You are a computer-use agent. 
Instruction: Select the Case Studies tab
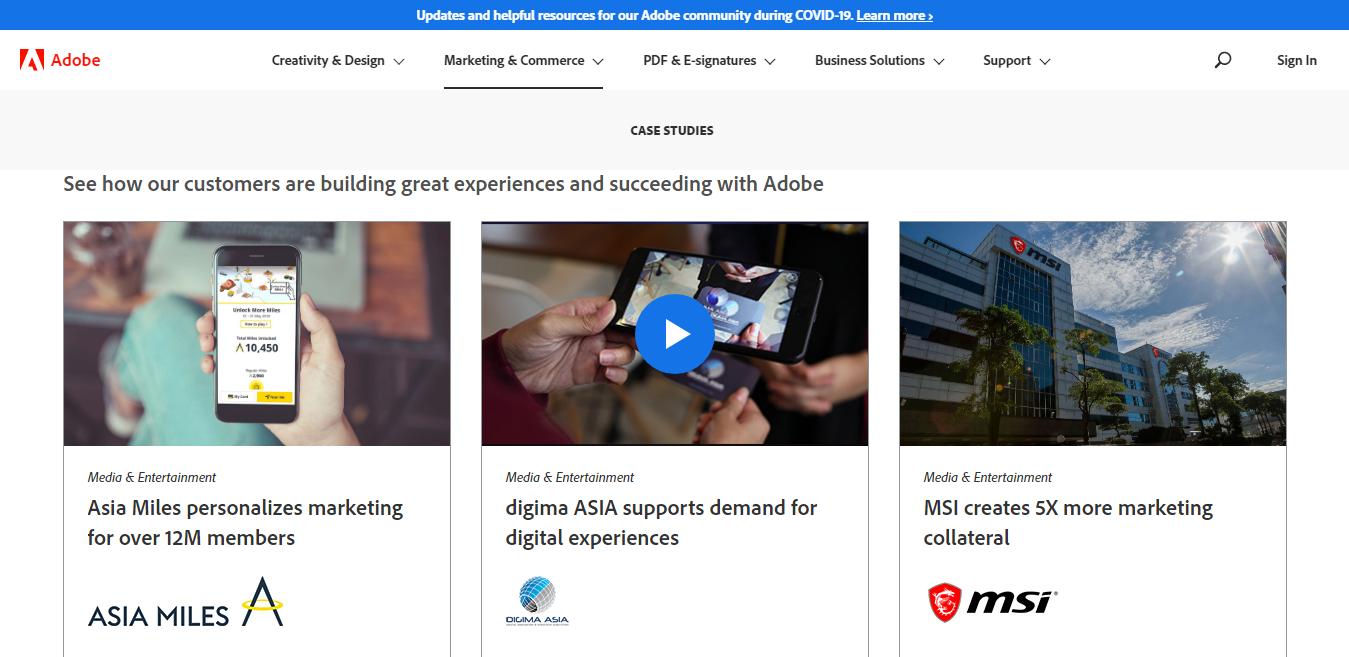point(672,131)
